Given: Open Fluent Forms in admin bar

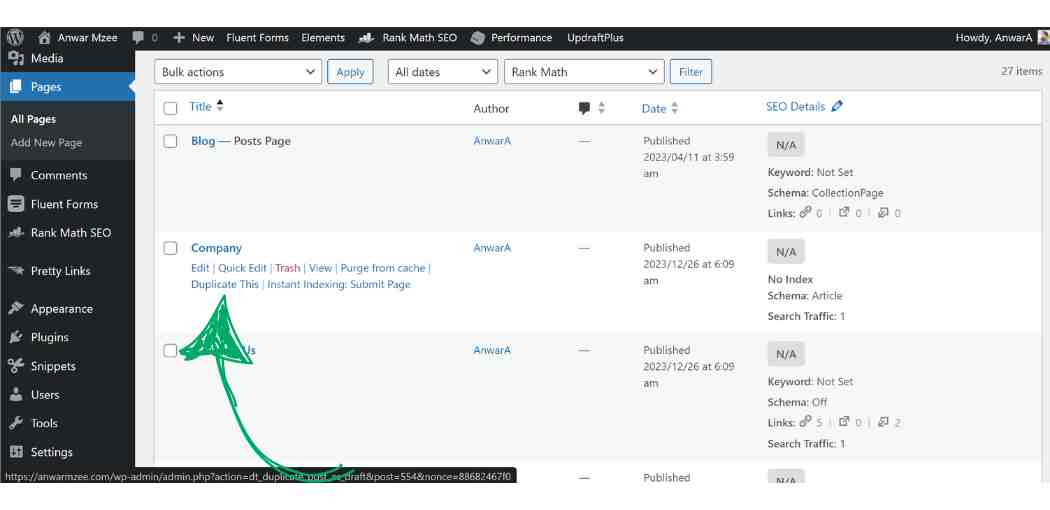Looking at the screenshot, I should coord(257,37).
